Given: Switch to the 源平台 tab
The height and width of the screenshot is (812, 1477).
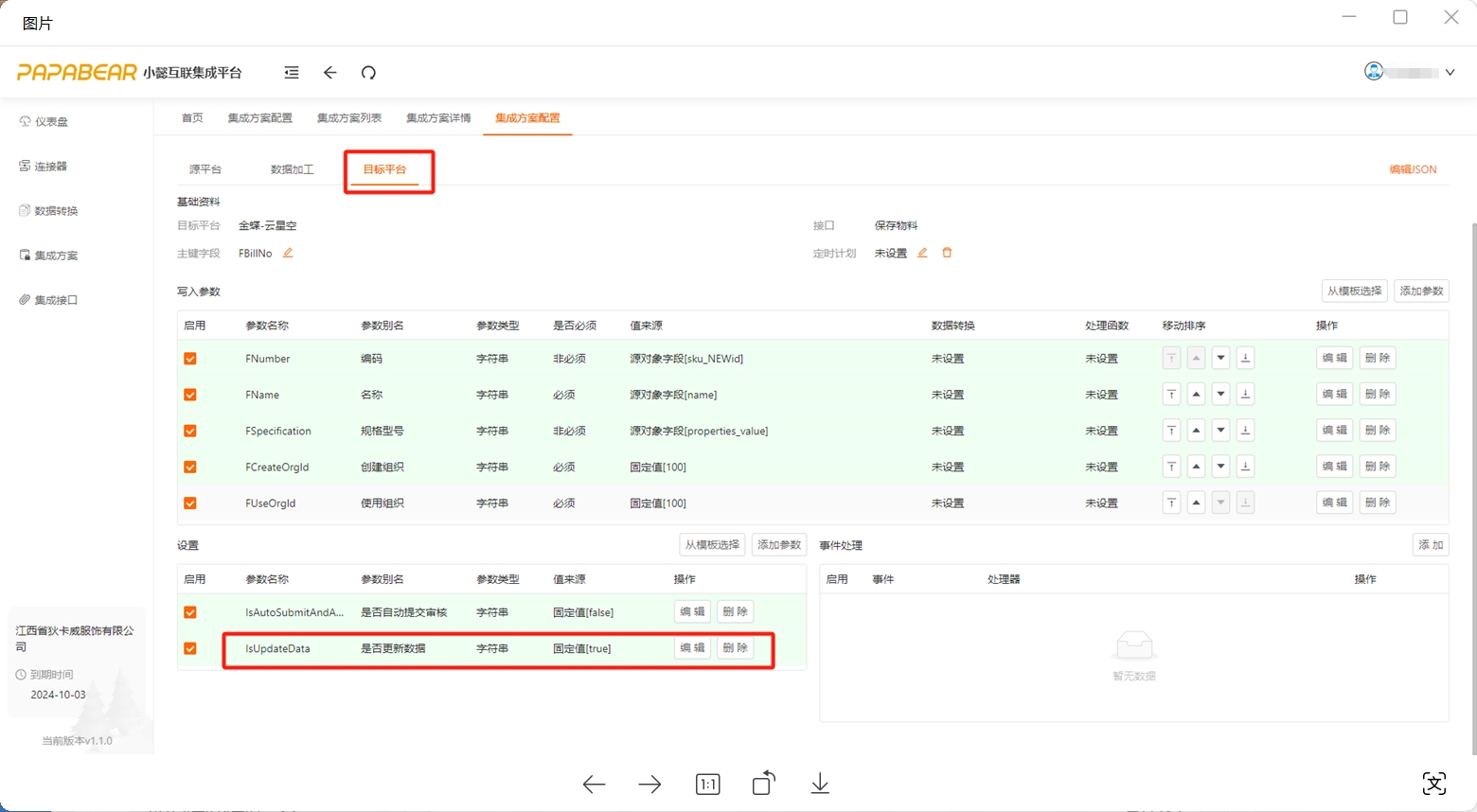Looking at the screenshot, I should point(205,169).
